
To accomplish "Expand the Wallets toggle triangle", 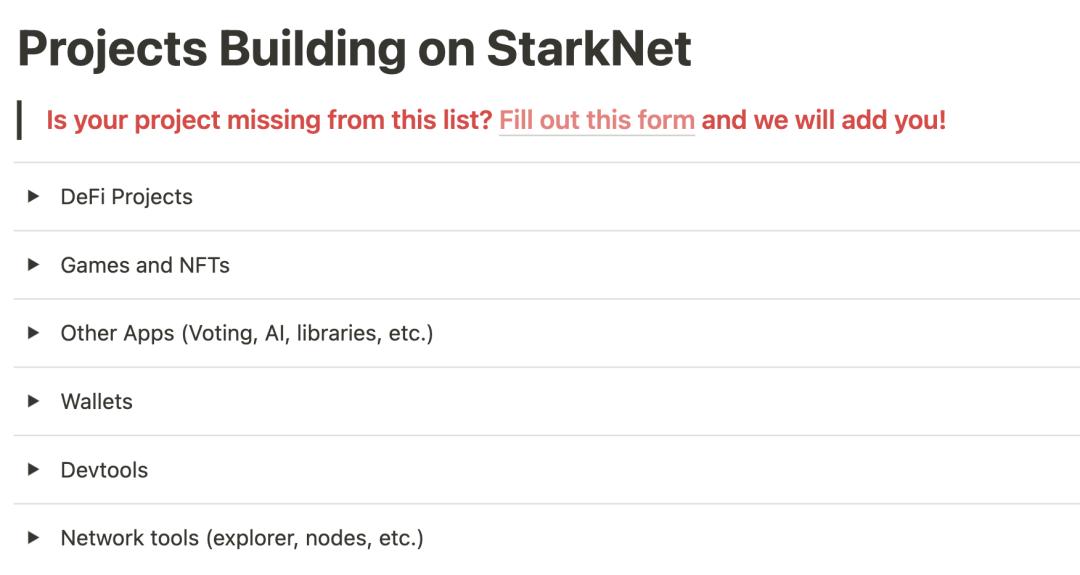I will point(34,401).
